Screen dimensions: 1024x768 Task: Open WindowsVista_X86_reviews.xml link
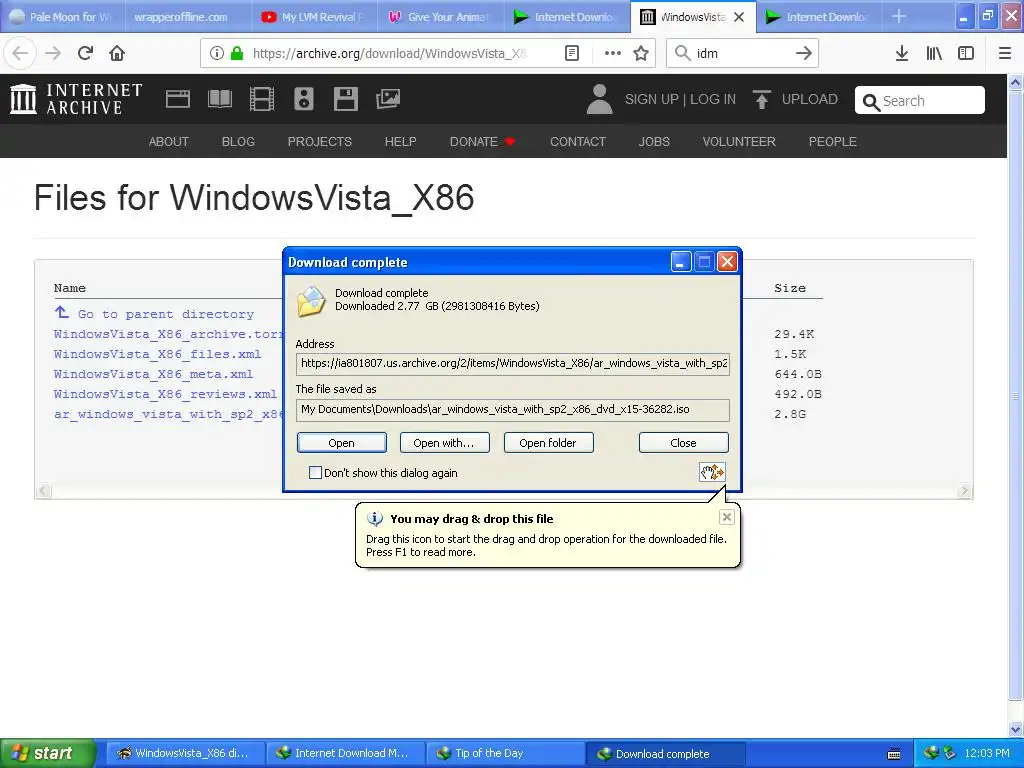click(x=165, y=394)
